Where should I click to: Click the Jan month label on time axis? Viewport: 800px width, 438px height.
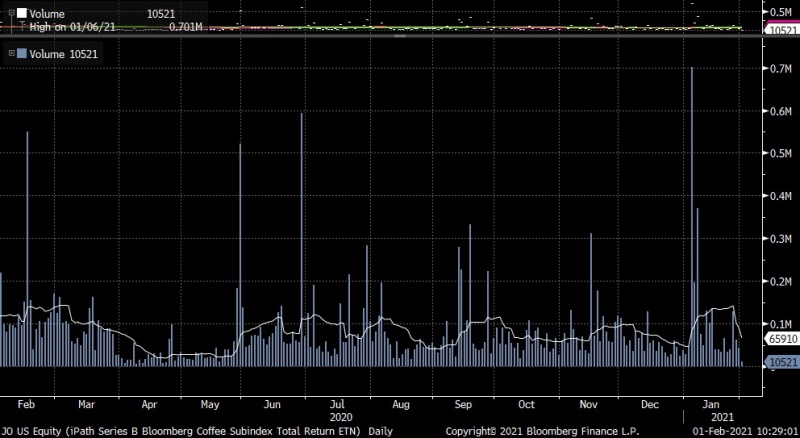point(711,404)
